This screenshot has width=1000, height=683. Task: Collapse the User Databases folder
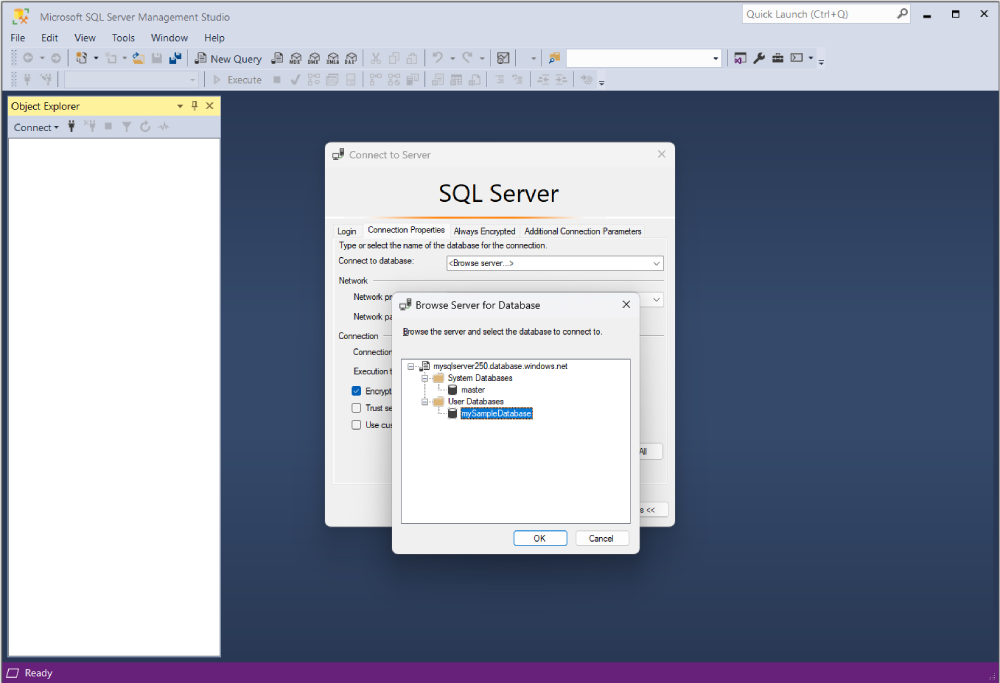point(425,402)
